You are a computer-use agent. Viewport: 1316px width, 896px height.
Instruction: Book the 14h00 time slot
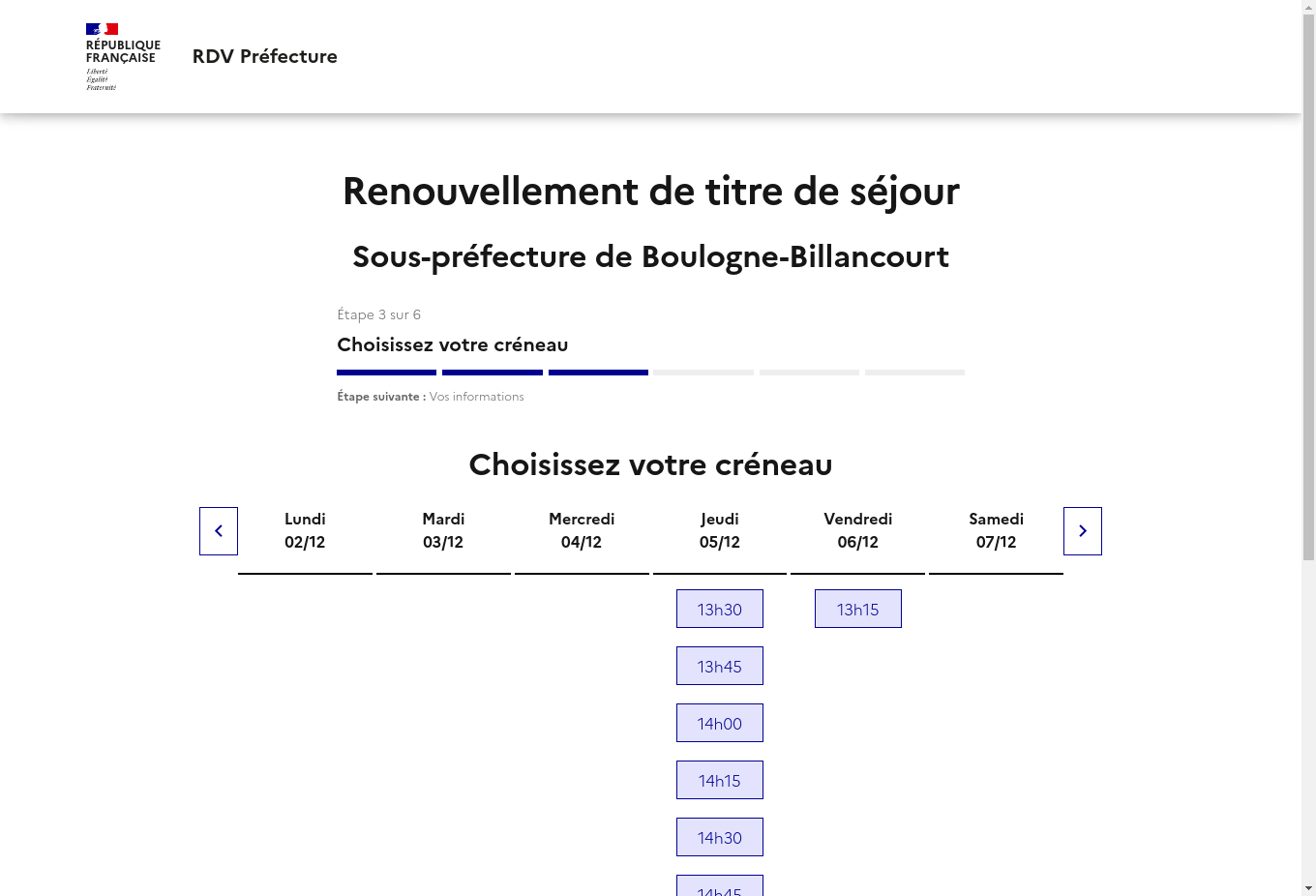[720, 723]
